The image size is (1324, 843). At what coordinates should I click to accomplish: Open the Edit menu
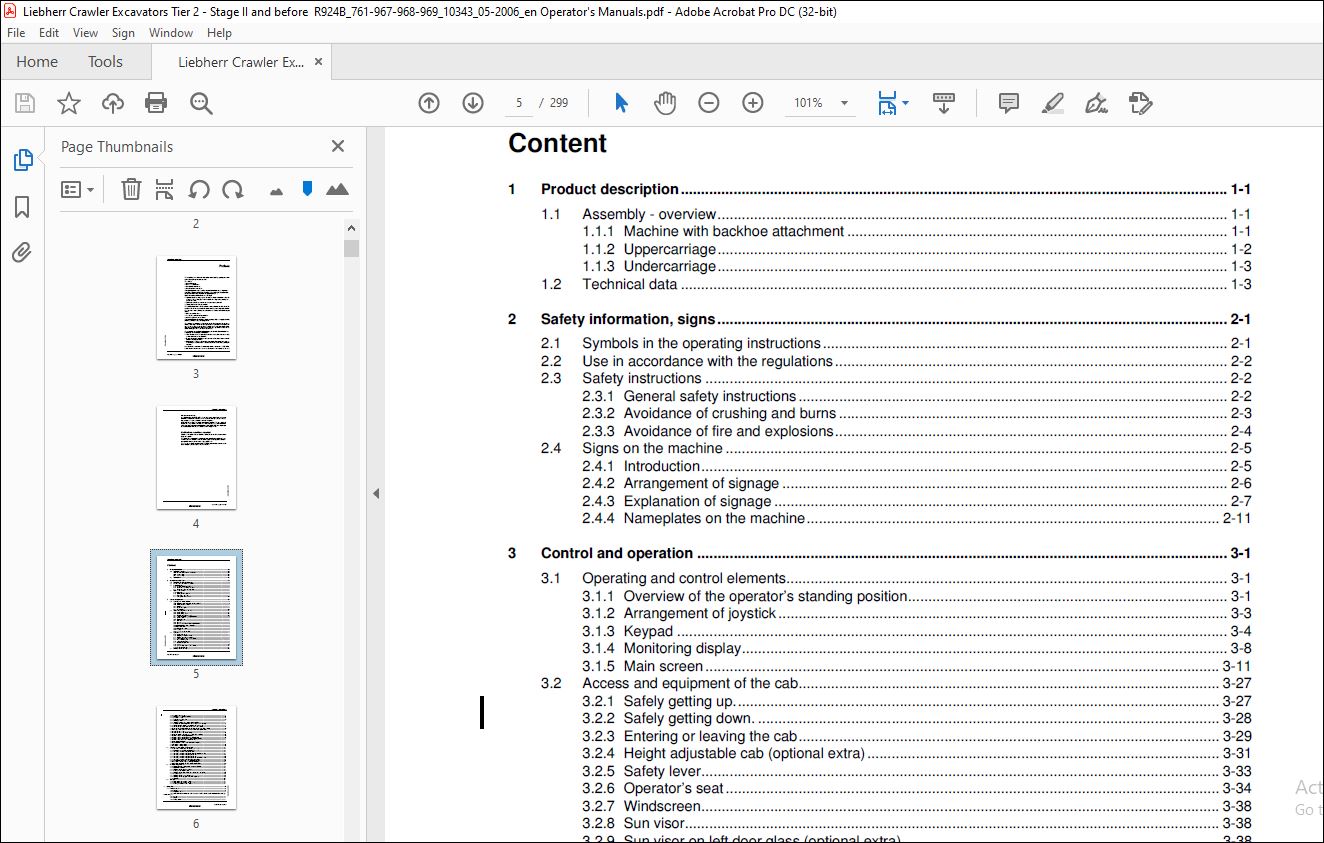pyautogui.click(x=49, y=33)
